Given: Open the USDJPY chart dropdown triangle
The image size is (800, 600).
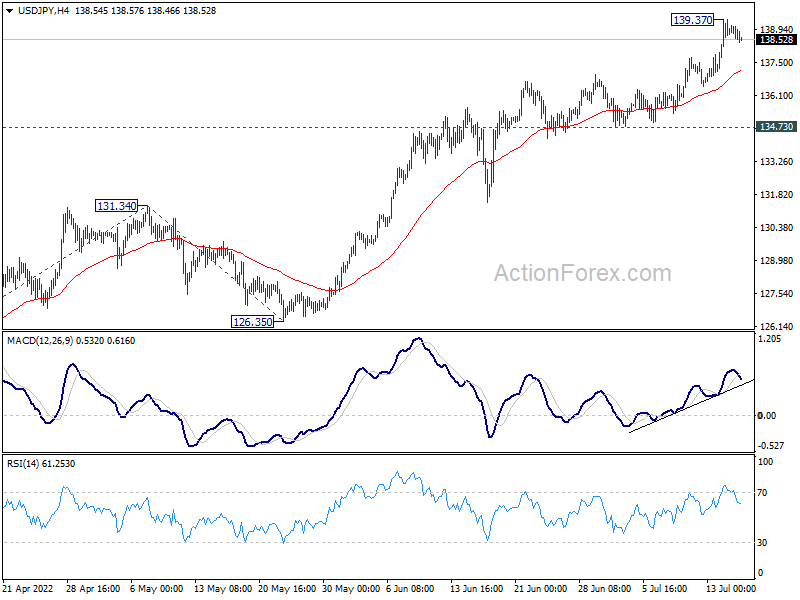Looking at the screenshot, I should [10, 11].
